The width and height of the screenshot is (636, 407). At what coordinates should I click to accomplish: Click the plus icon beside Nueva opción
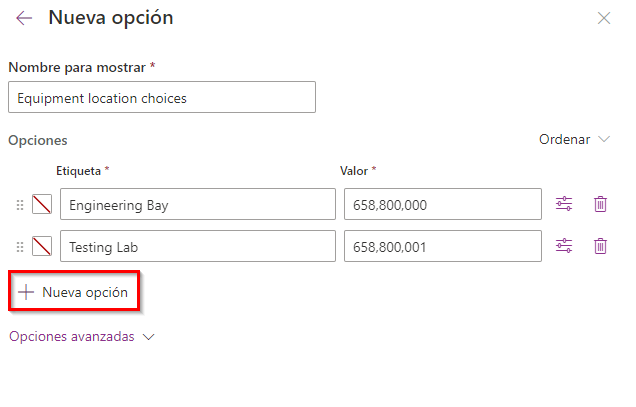(26, 292)
